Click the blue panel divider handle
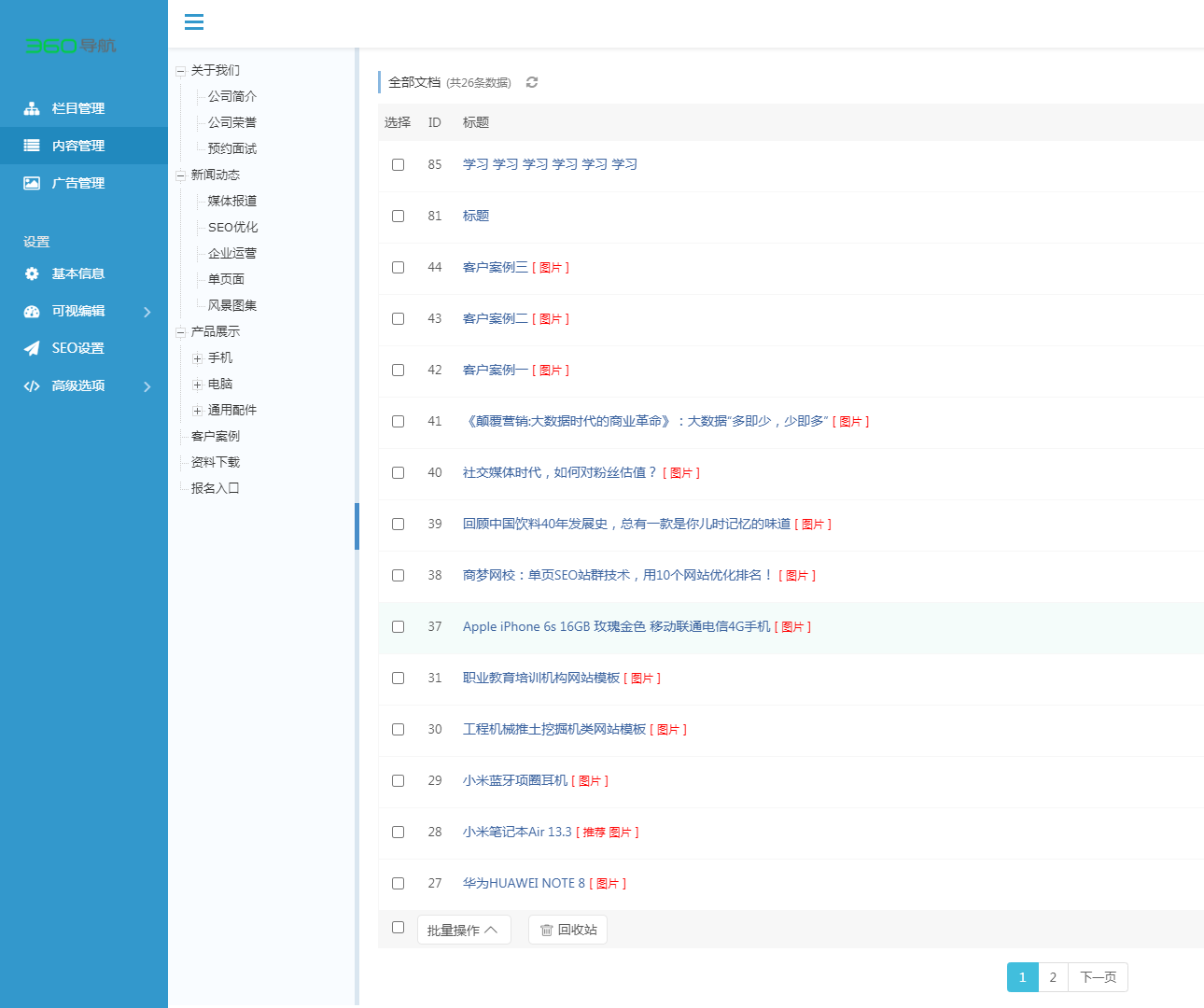 tap(357, 526)
